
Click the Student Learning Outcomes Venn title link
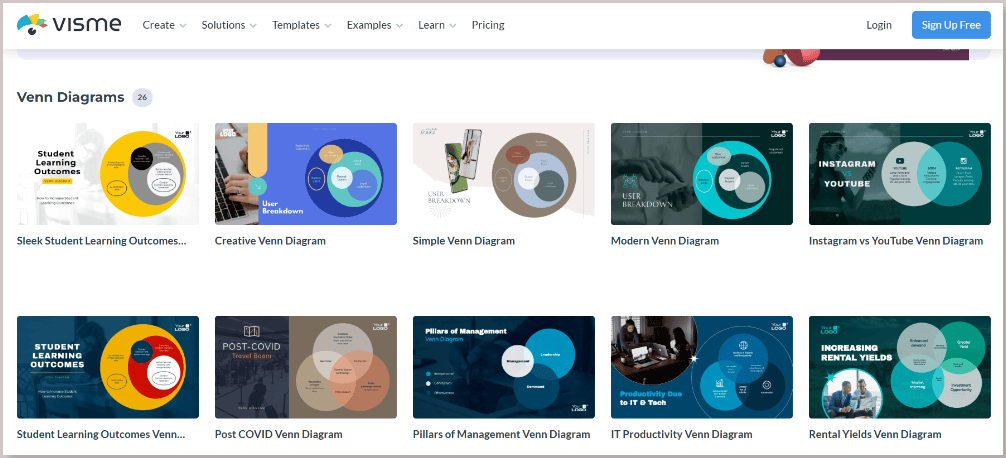tap(101, 434)
